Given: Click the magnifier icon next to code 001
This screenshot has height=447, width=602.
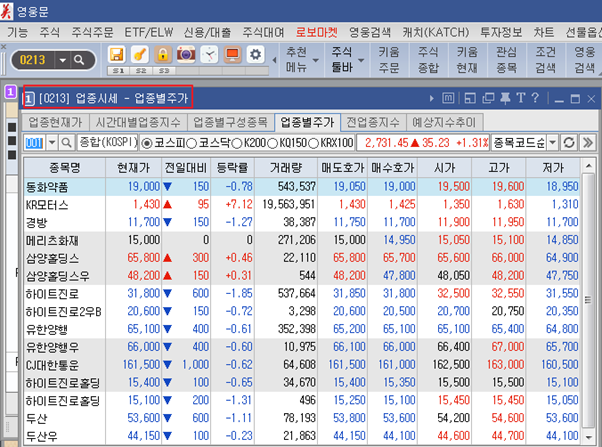Looking at the screenshot, I should (66, 143).
